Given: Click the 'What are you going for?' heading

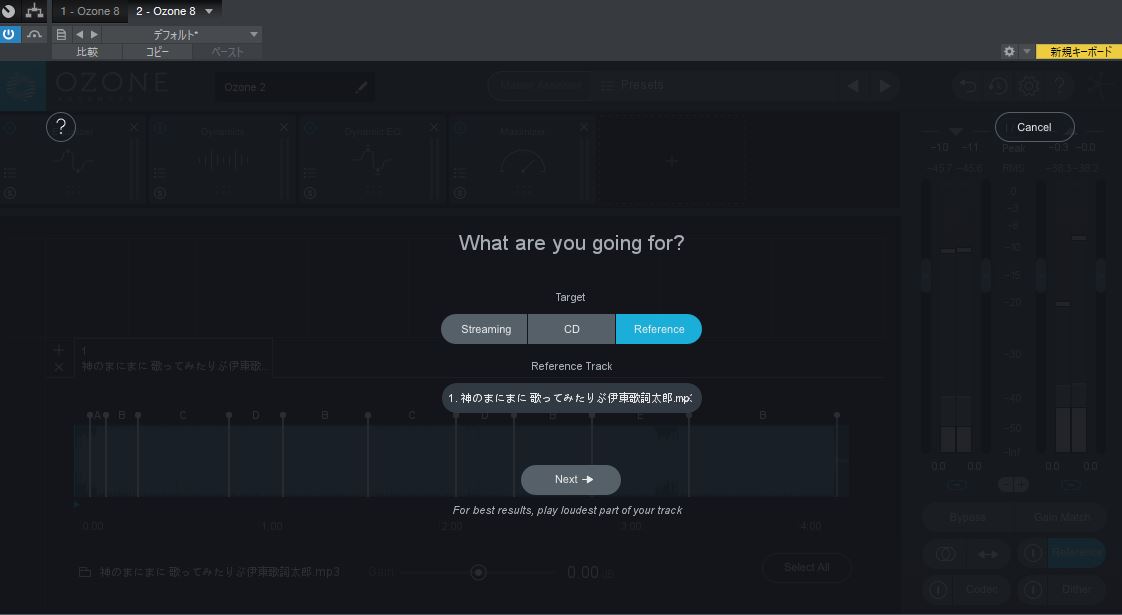Looking at the screenshot, I should coord(571,243).
